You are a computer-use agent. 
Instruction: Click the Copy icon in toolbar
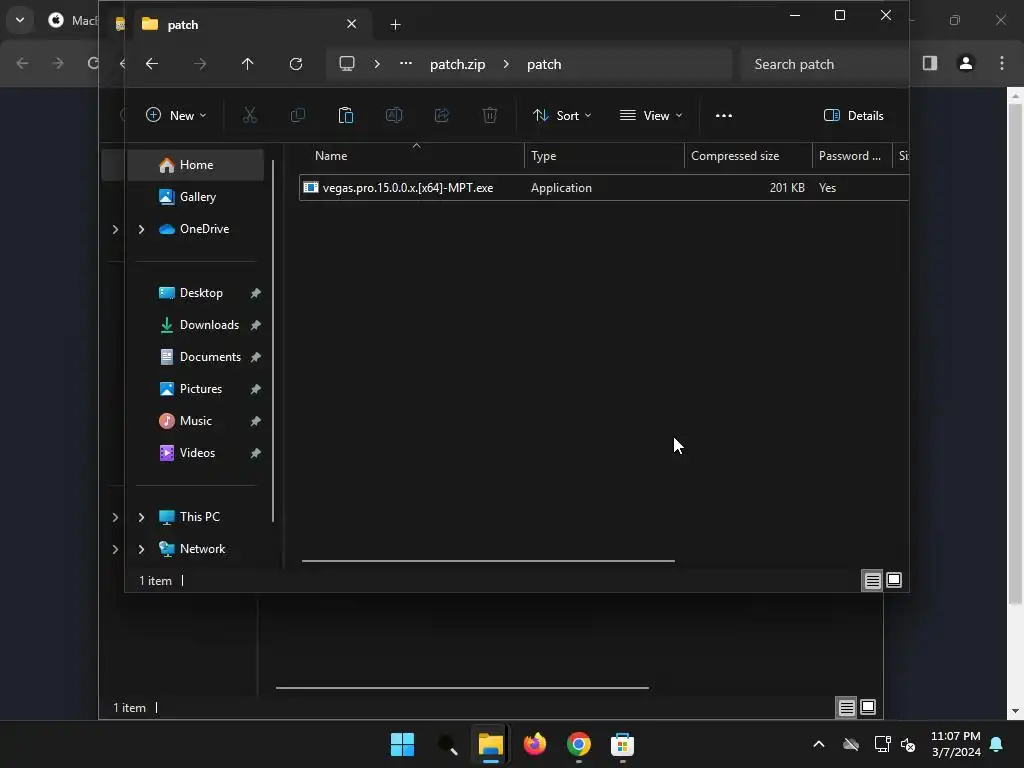point(298,116)
